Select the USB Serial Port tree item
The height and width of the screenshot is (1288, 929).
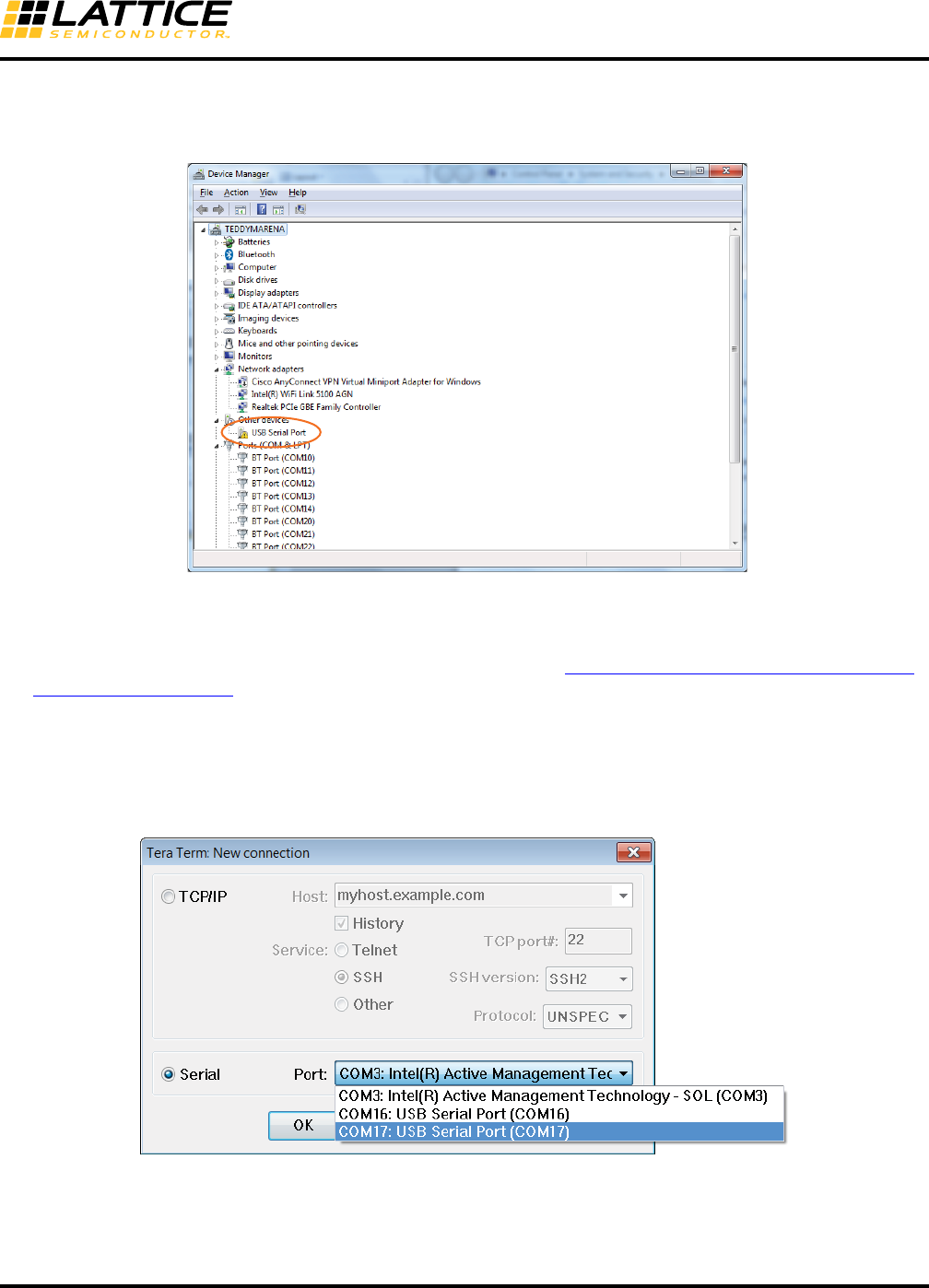point(278,432)
